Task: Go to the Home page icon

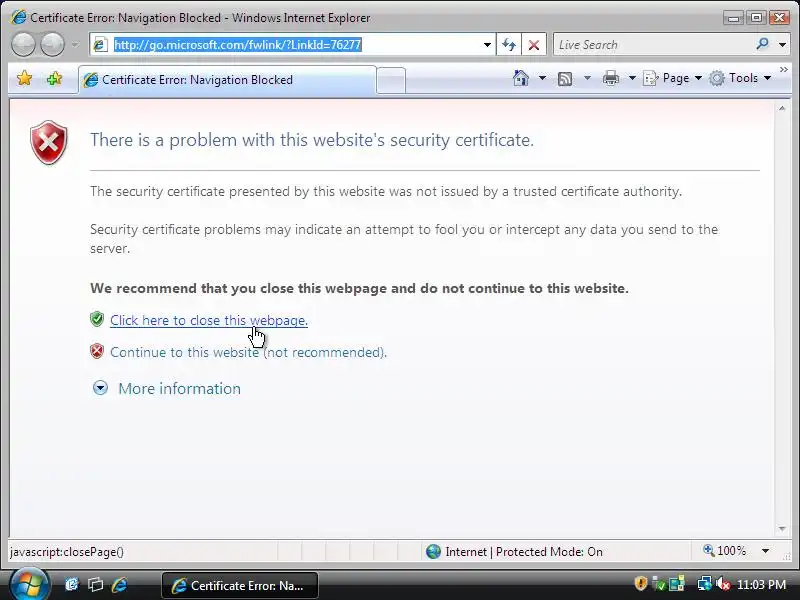Action: click(520, 78)
